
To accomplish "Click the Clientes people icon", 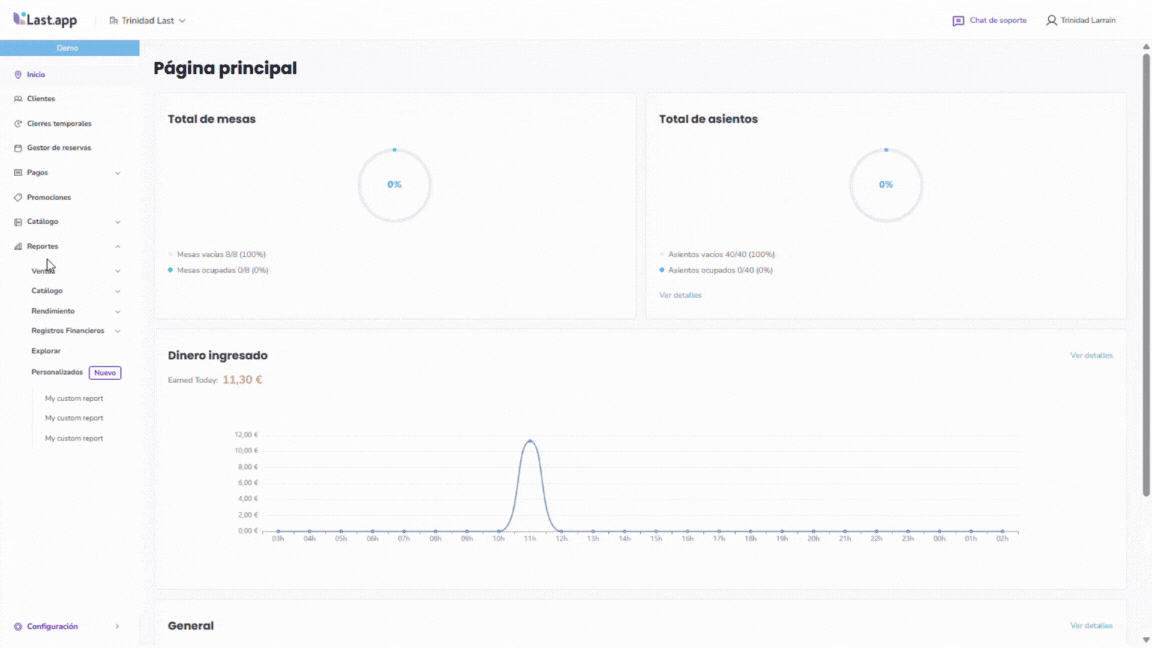I will pyautogui.click(x=18, y=99).
